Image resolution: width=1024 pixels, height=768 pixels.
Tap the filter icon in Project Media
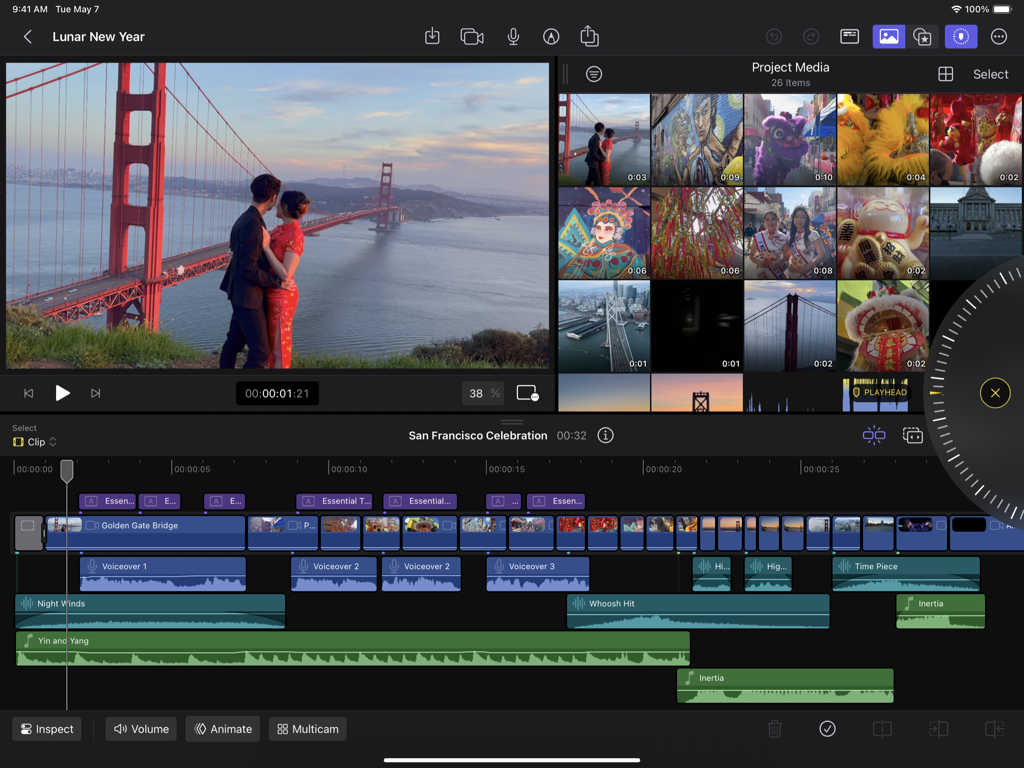click(x=594, y=73)
